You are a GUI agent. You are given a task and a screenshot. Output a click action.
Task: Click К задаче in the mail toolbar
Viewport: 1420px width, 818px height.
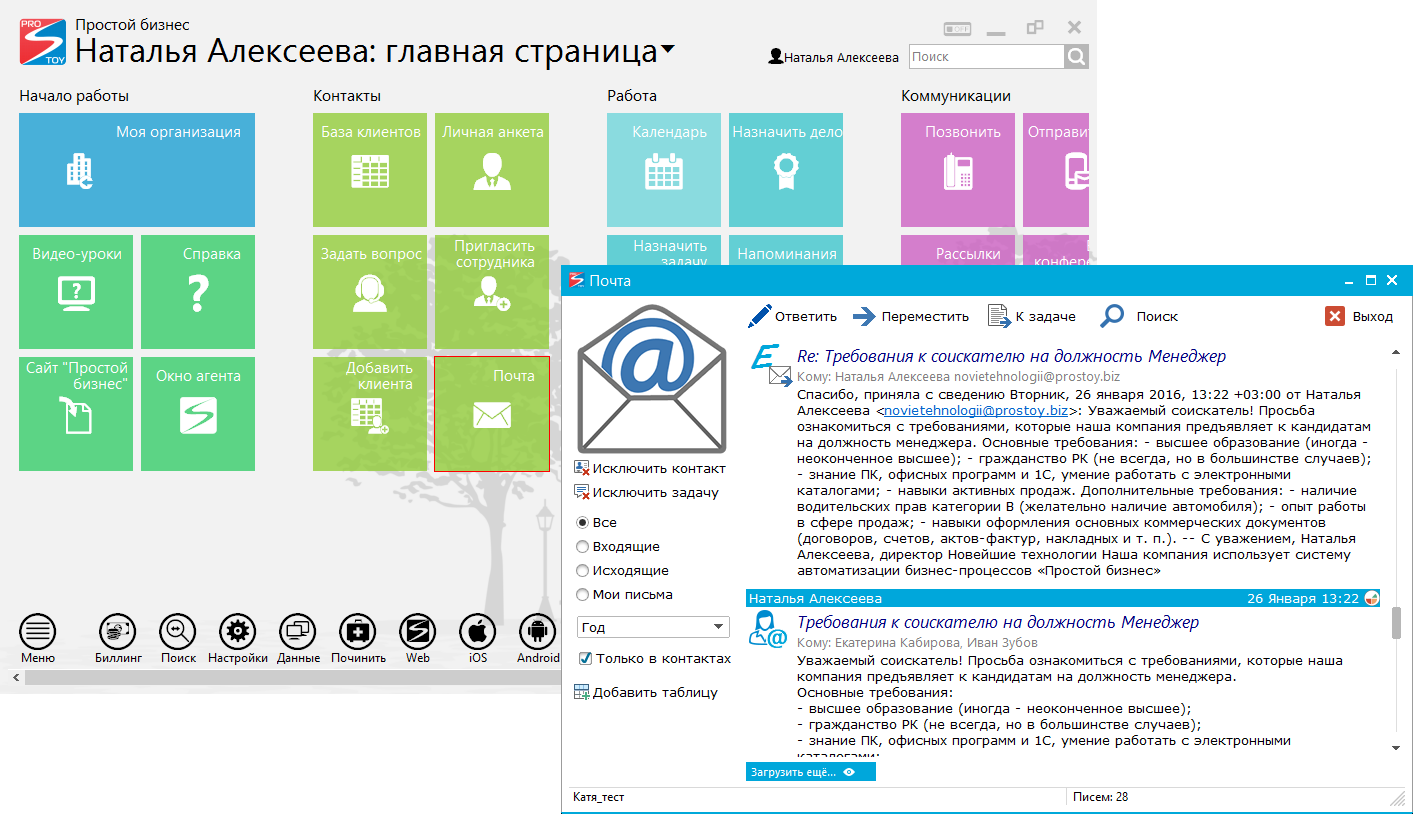tap(1032, 316)
